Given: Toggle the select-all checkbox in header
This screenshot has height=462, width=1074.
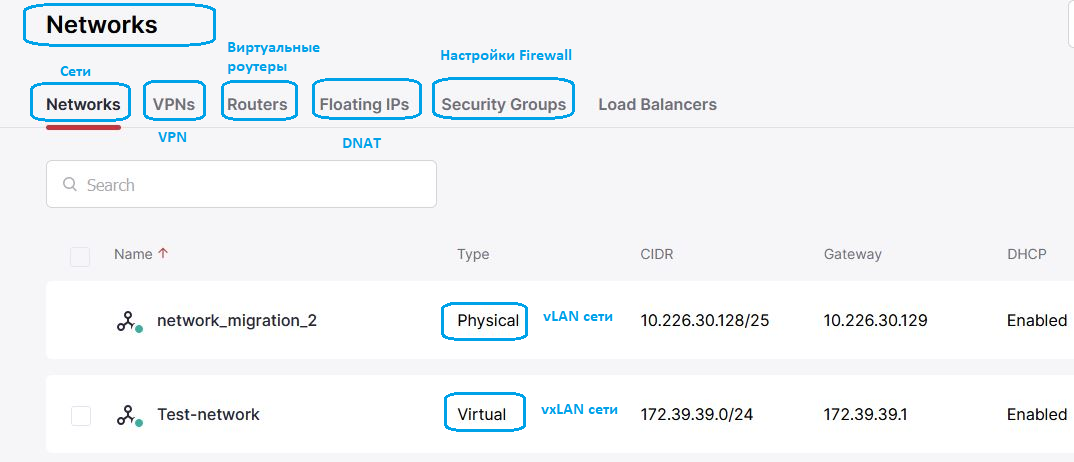Looking at the screenshot, I should point(80,257).
